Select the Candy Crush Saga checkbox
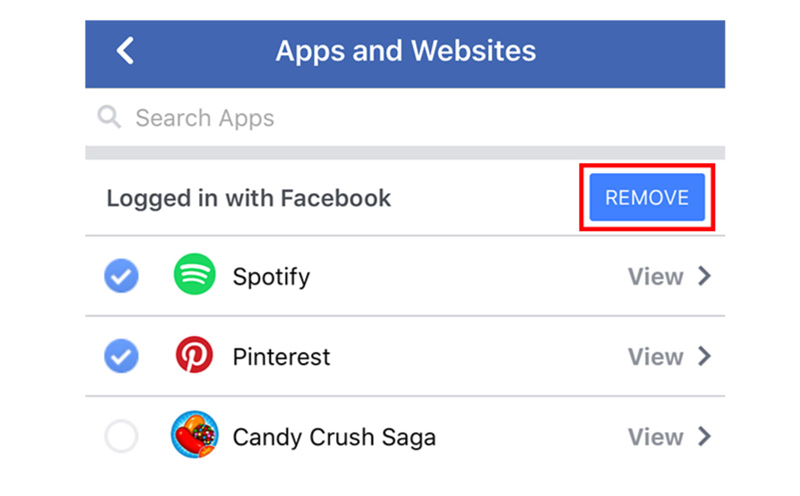This screenshot has height=496, width=800. pos(122,437)
